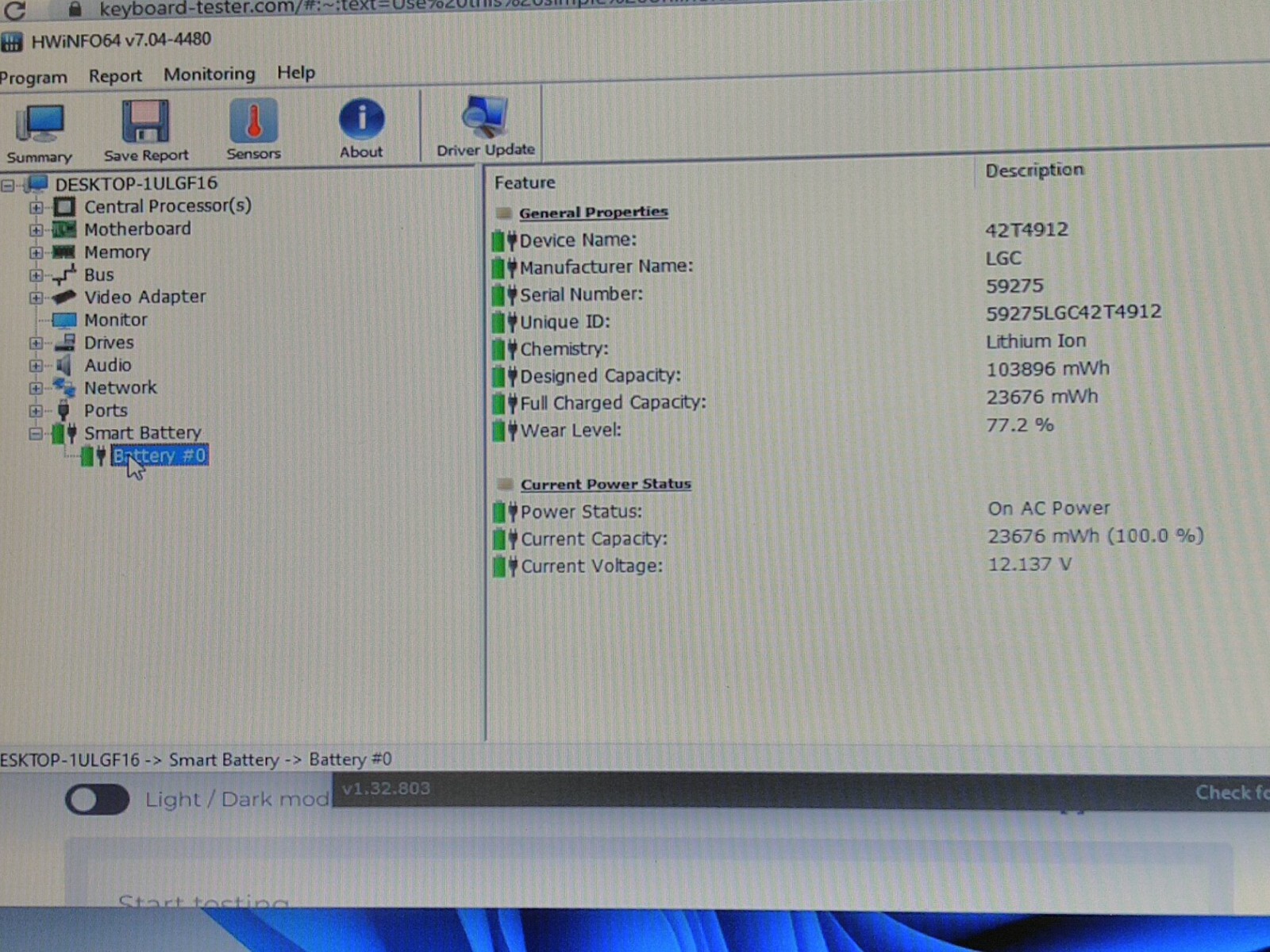The image size is (1270, 952).
Task: Expand the Audio tree node
Action: point(36,367)
